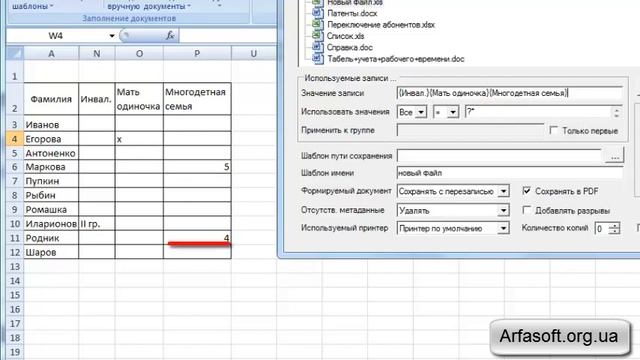Click the Excel icon beside Список.xls
Viewport: 640px width, 360px height.
tap(318, 36)
